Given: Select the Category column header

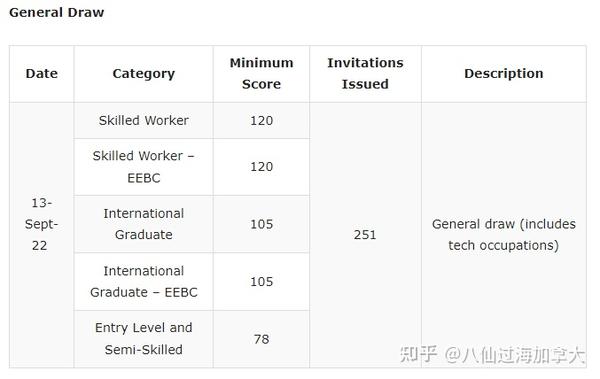Looking at the screenshot, I should pos(143,74).
